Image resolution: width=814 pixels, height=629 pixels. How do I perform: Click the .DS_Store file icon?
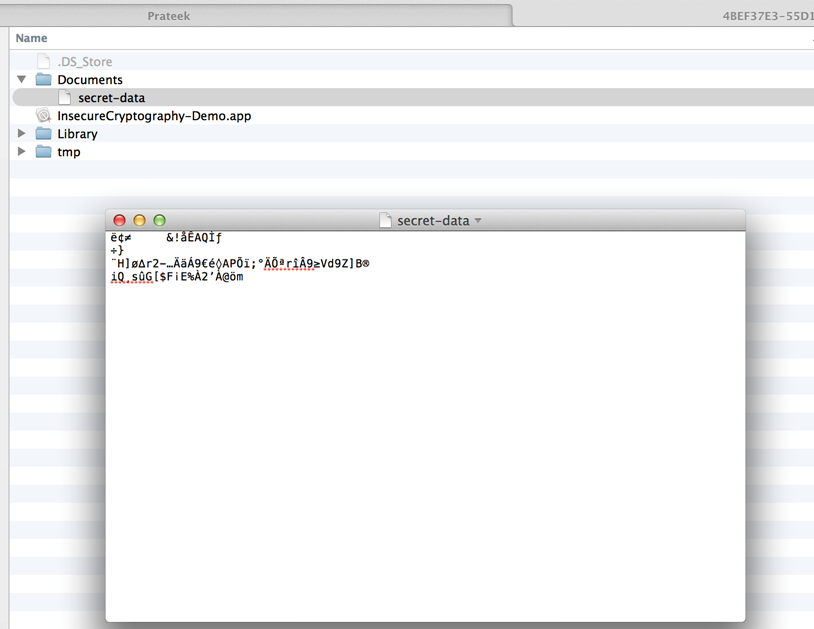point(43,62)
